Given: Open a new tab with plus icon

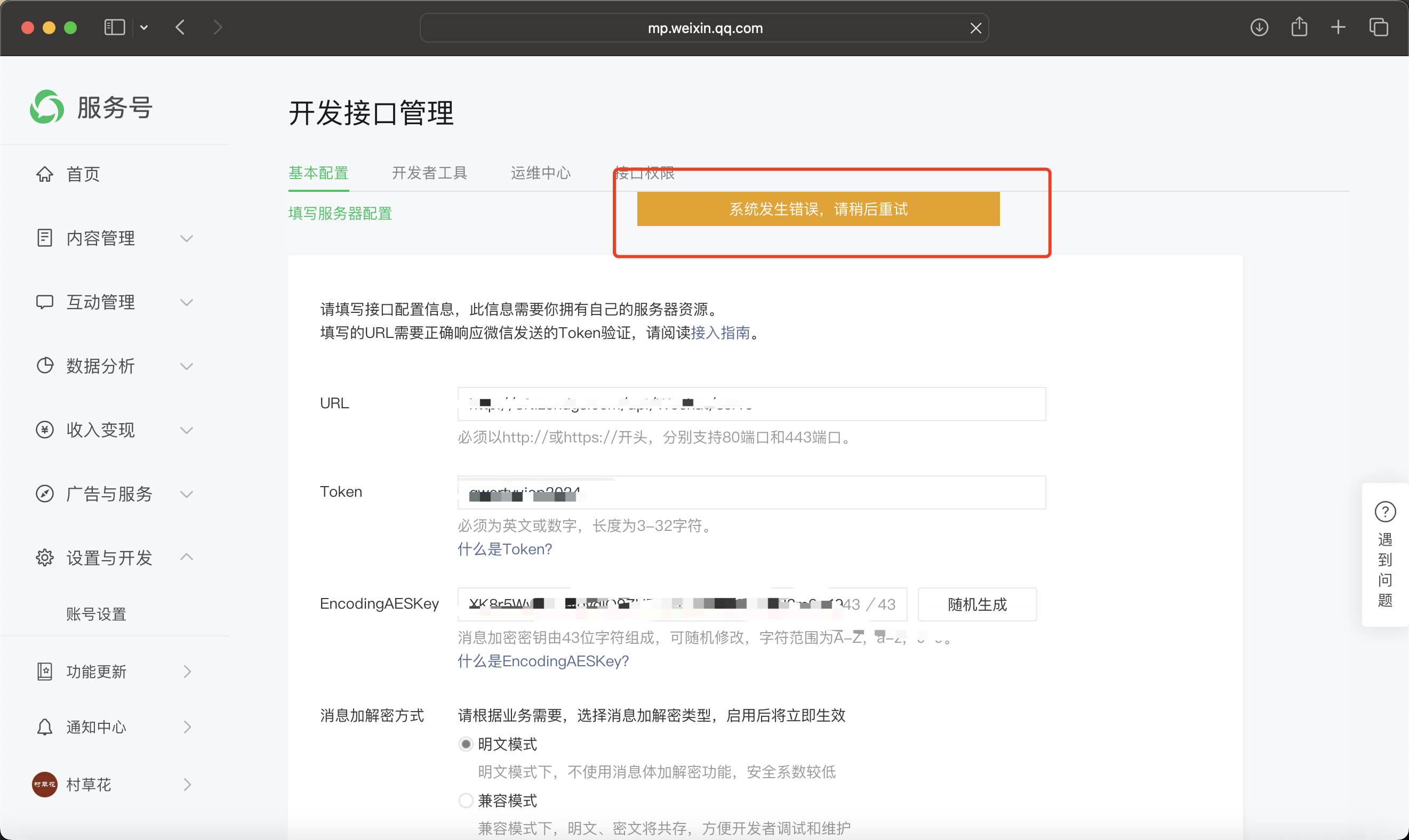Looking at the screenshot, I should (1338, 27).
